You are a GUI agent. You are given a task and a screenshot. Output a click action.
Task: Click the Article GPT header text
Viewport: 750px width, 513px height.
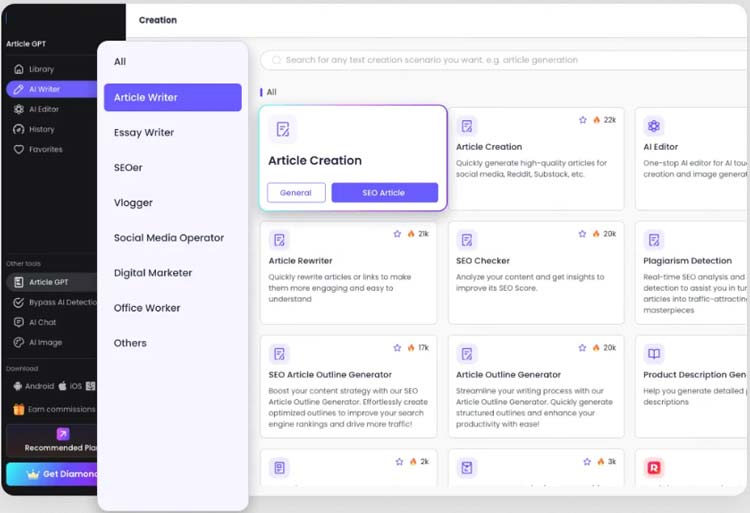(x=26, y=44)
